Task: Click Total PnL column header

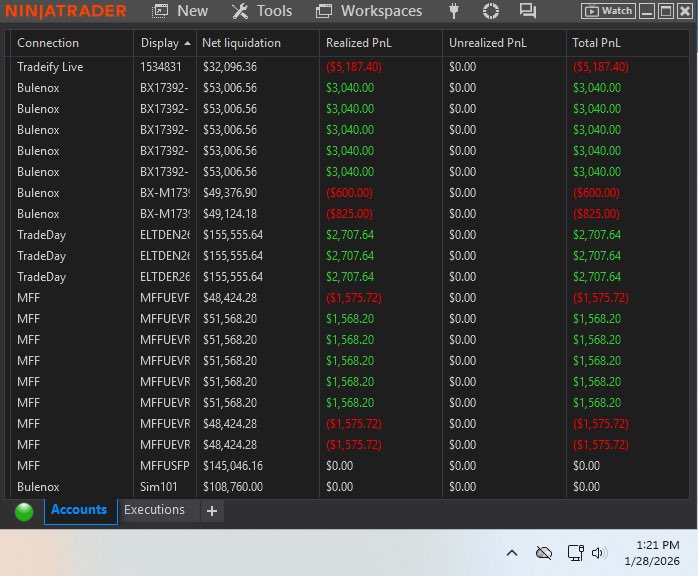Action: pos(596,43)
